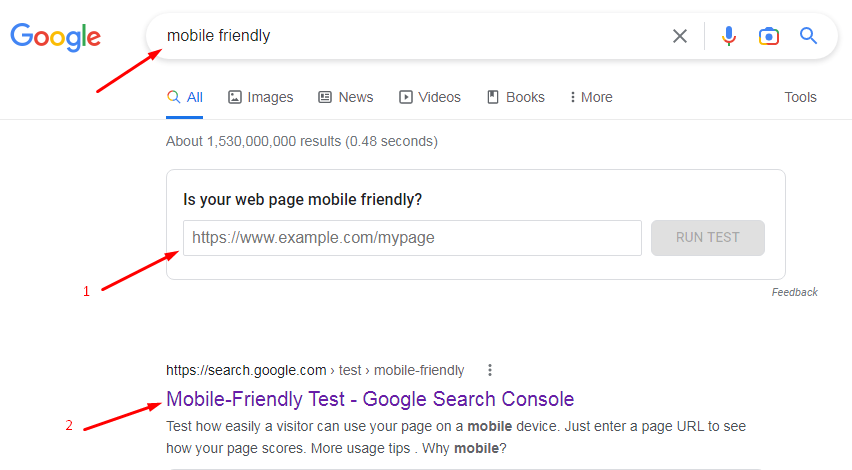Click the result snippet 'Test how easily a visitor'
The image size is (852, 470).
(456, 437)
